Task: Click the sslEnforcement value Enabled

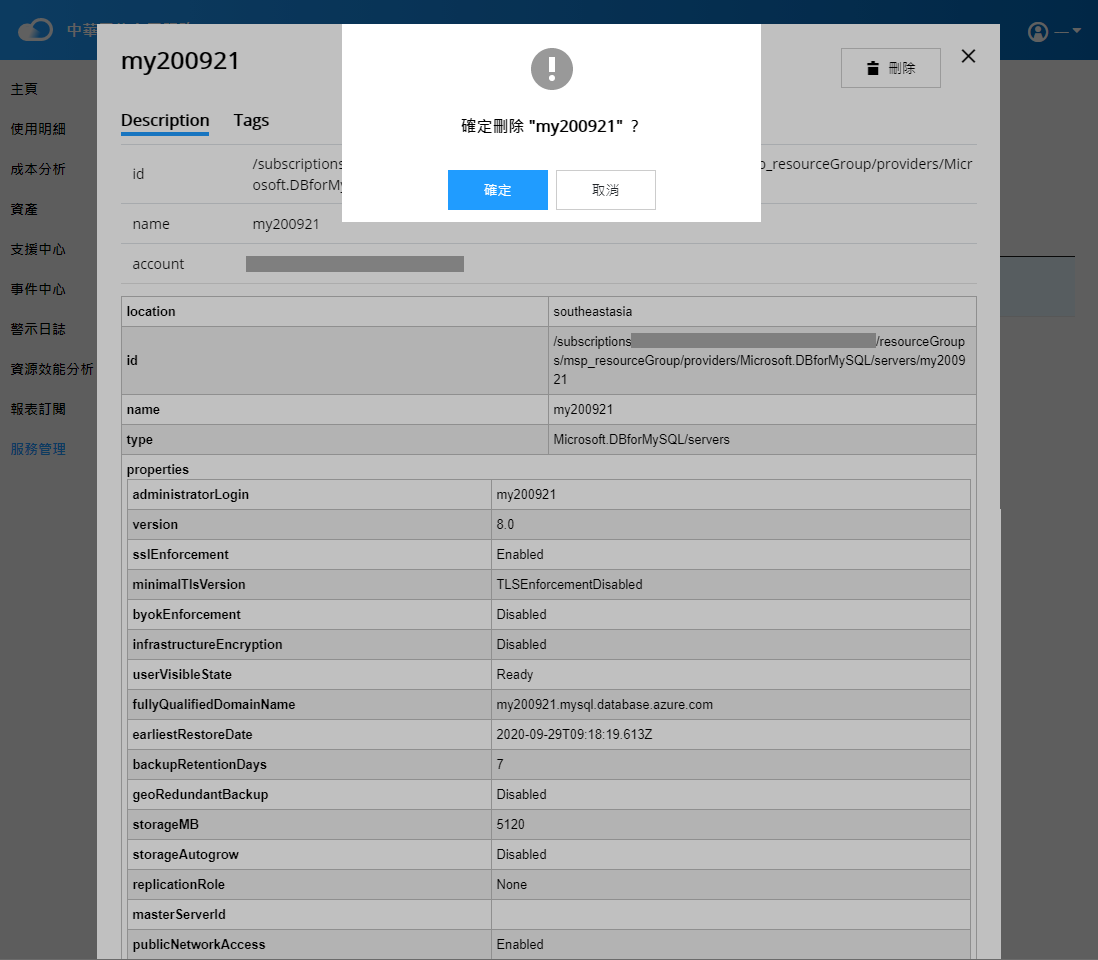Action: coord(520,555)
